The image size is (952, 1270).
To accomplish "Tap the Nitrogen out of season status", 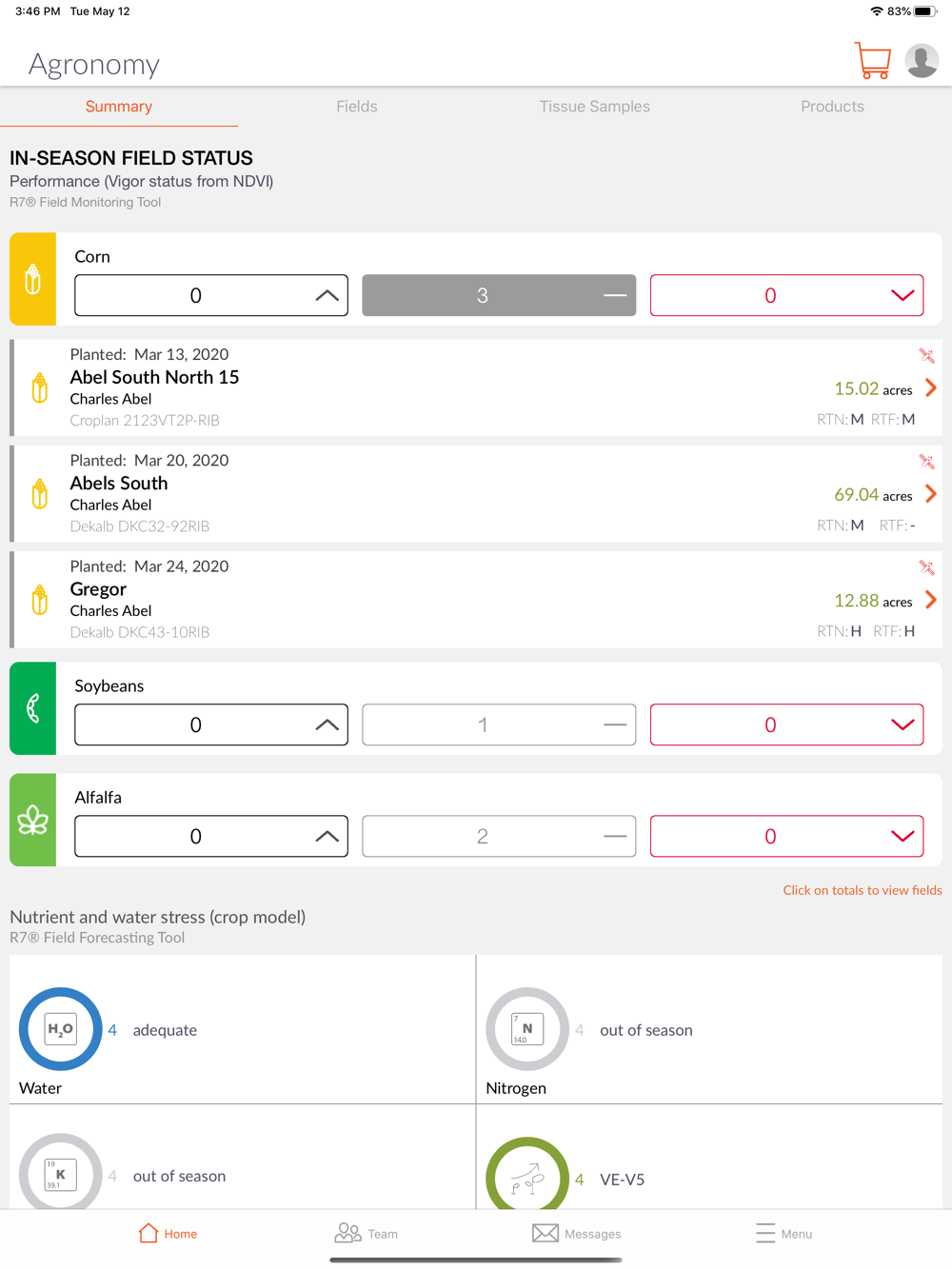I will click(x=646, y=1030).
